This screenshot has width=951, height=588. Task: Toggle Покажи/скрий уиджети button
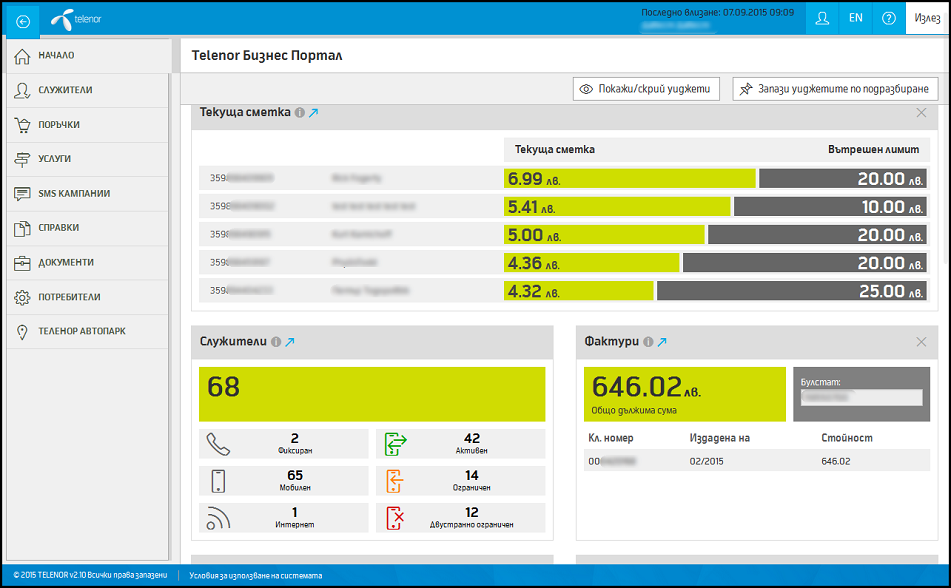tap(646, 89)
